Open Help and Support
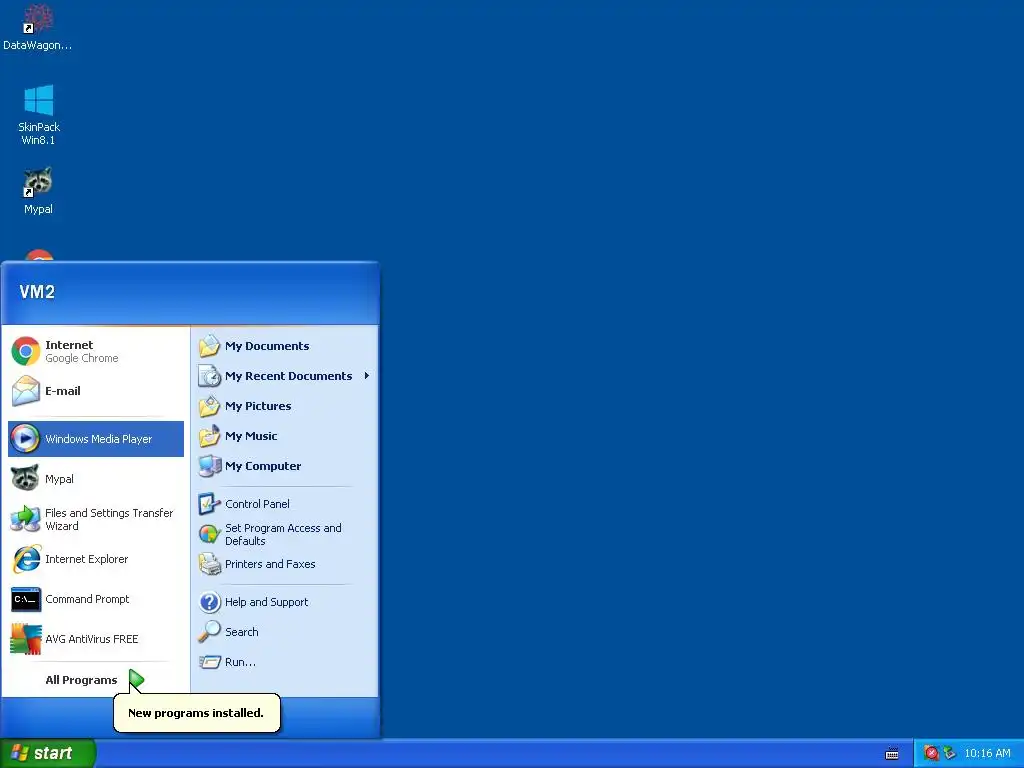This screenshot has width=1024, height=768. tap(285, 602)
